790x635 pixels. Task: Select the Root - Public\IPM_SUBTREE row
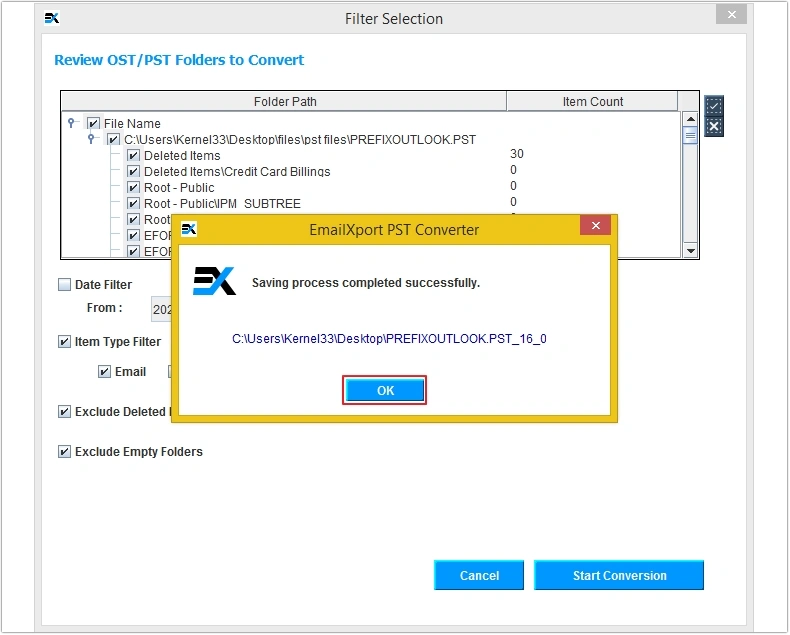(222, 204)
